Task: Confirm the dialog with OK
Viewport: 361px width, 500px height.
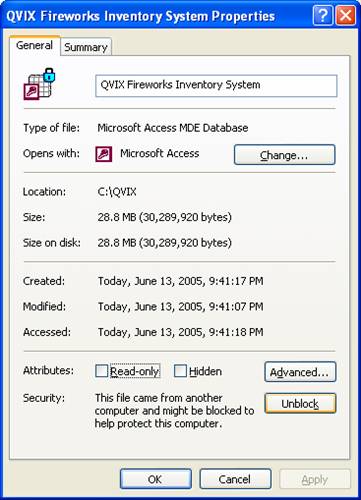Action: coord(156,479)
